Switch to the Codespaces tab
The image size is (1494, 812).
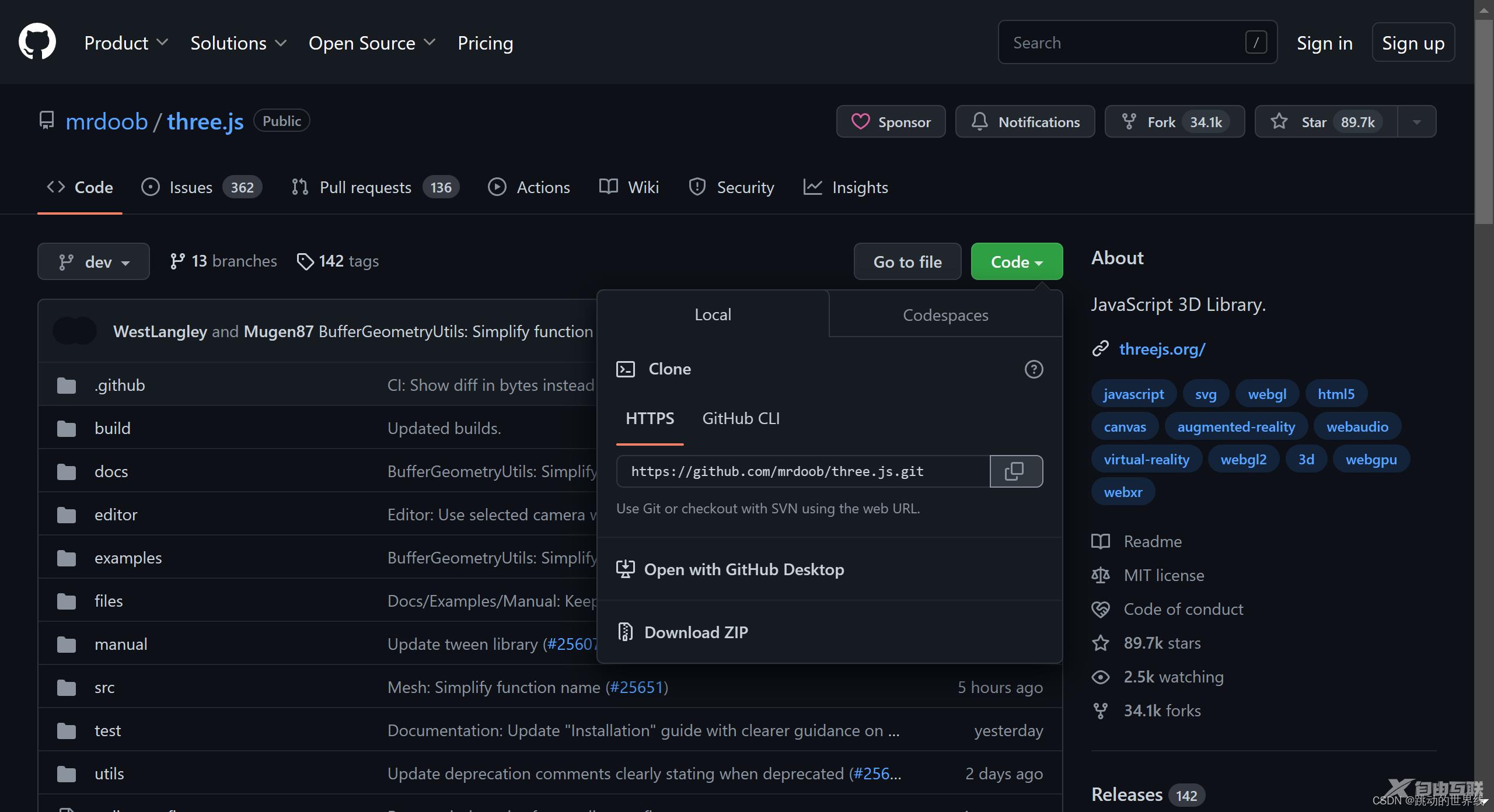945,315
